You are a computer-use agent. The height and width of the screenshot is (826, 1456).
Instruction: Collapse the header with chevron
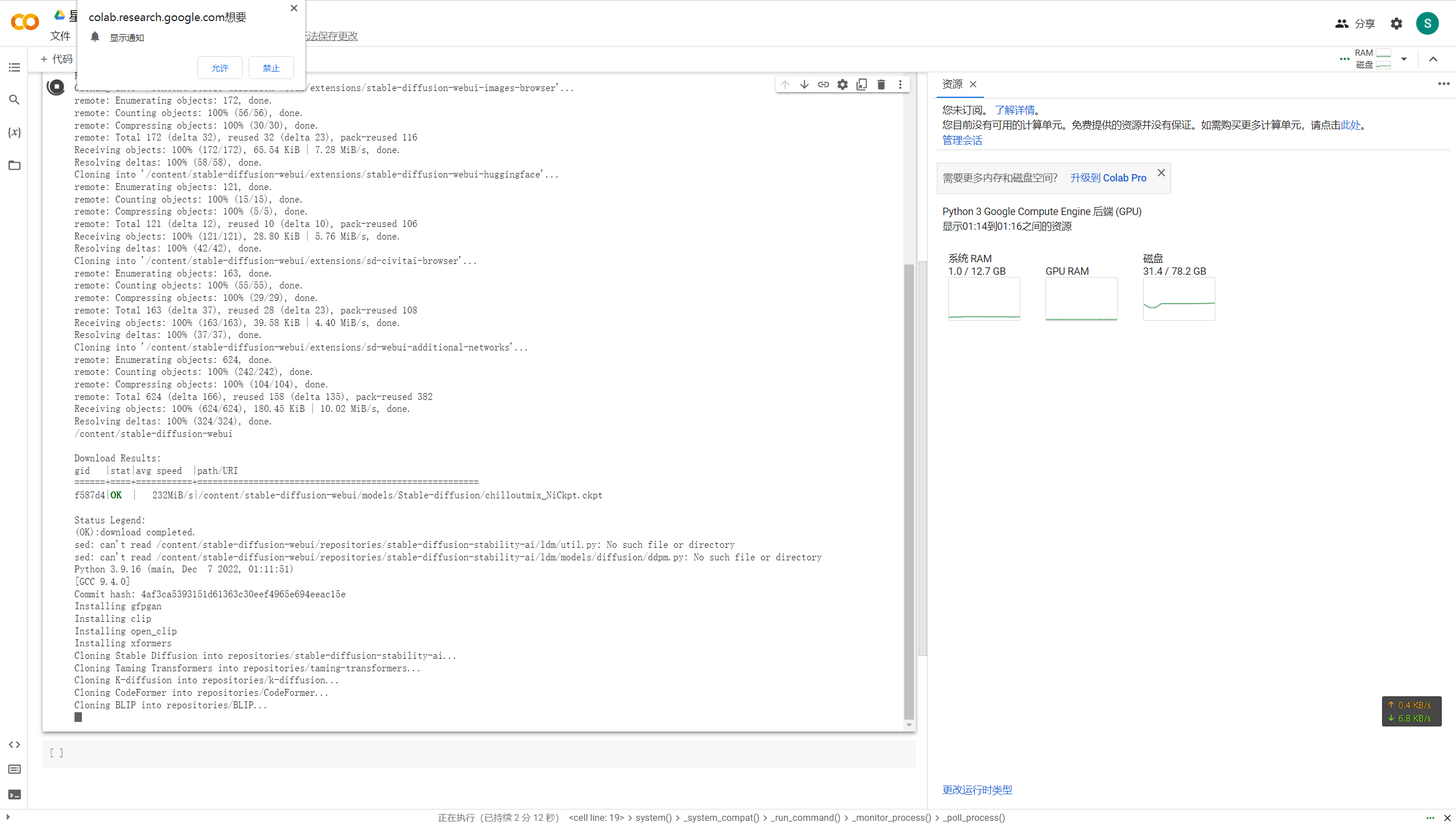pos(1433,59)
